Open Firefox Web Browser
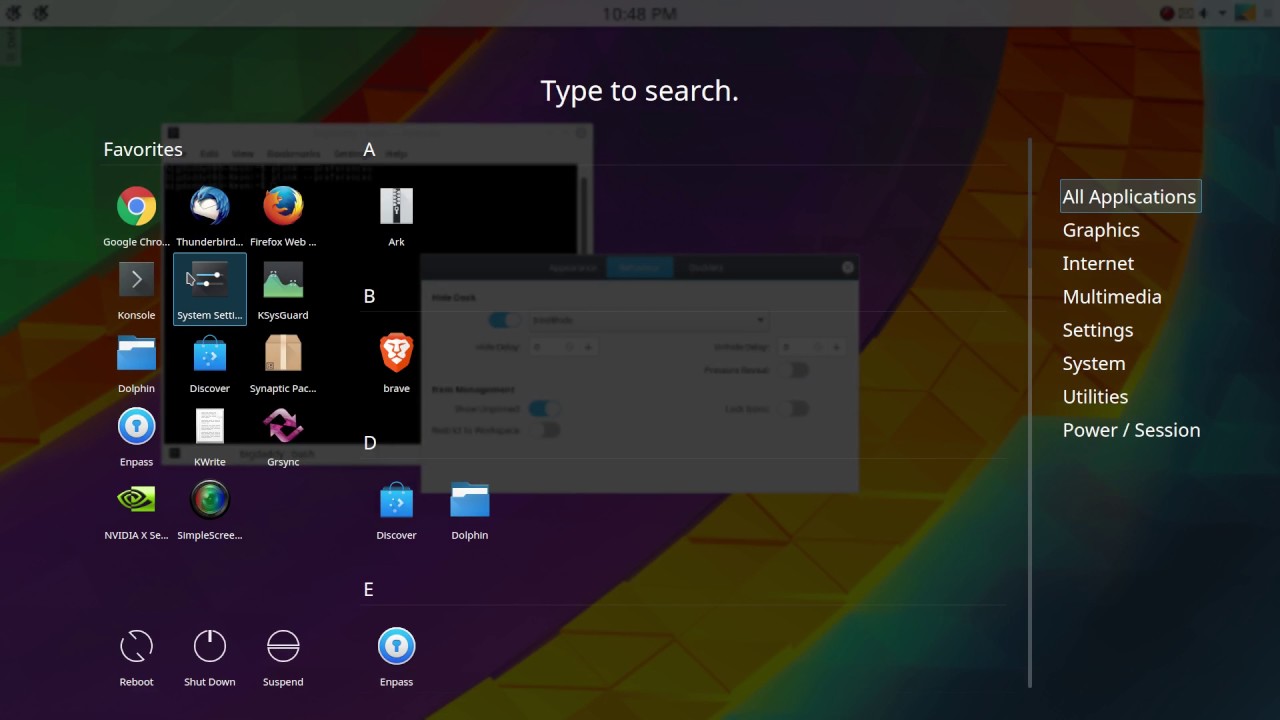The width and height of the screenshot is (1280, 720). 283,216
